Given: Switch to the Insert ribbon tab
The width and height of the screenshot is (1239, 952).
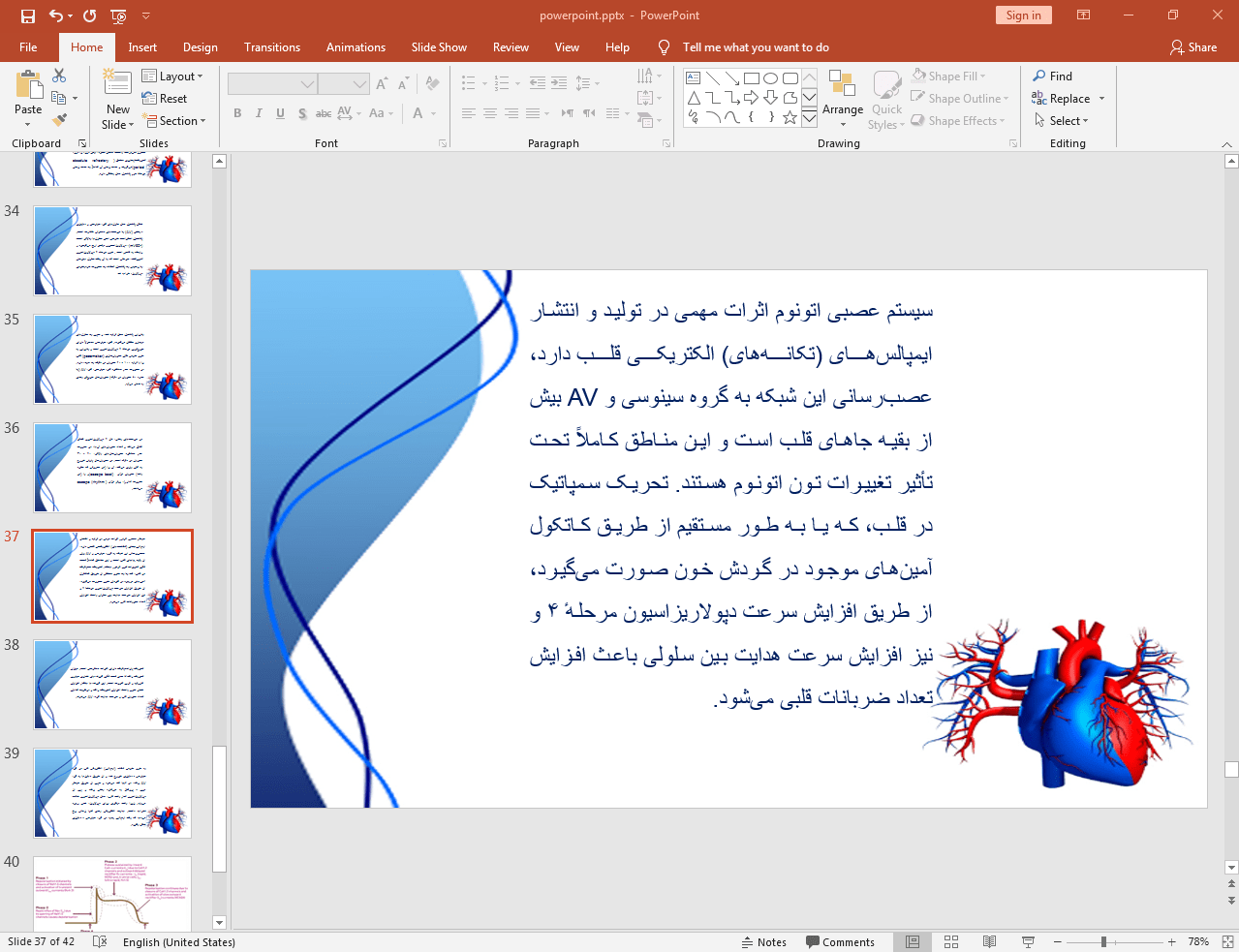Looking at the screenshot, I should tap(142, 46).
